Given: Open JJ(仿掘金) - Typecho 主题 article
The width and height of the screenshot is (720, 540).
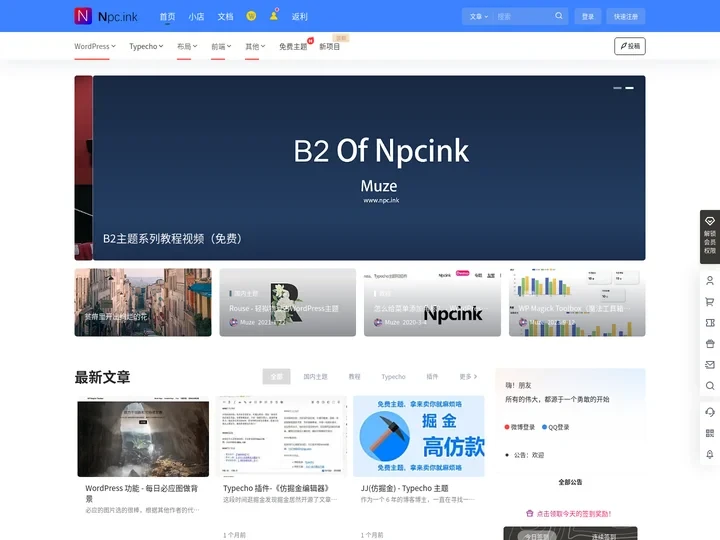Looking at the screenshot, I should 404,488.
